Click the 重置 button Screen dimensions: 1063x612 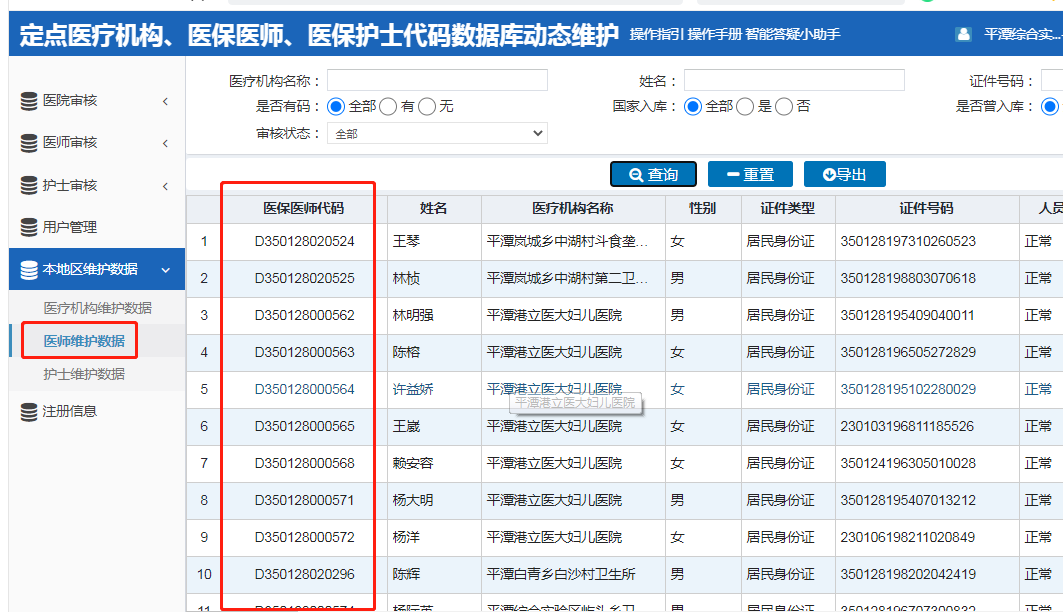tap(750, 174)
